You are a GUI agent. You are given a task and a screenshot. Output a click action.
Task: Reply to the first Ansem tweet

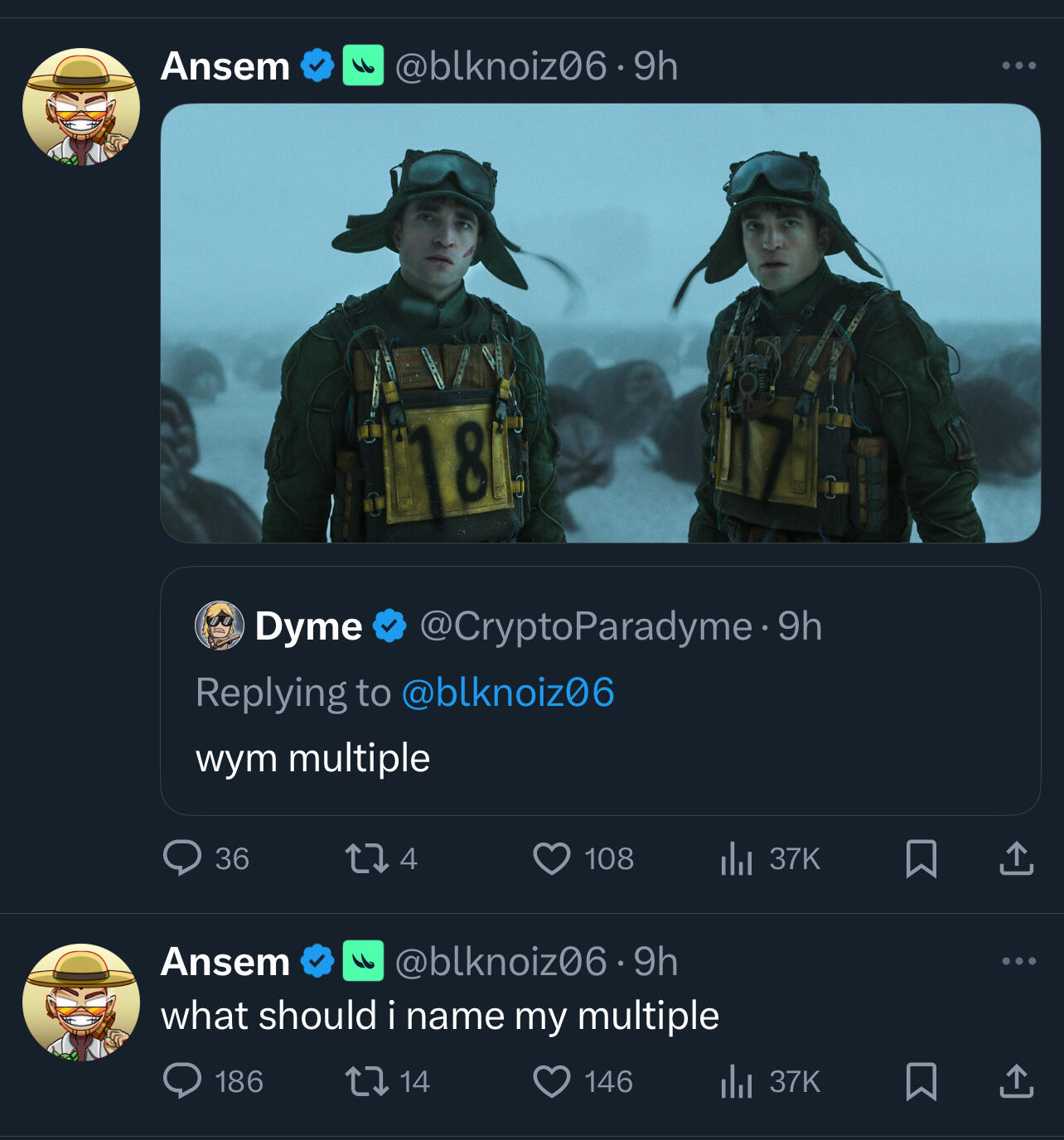[x=182, y=858]
